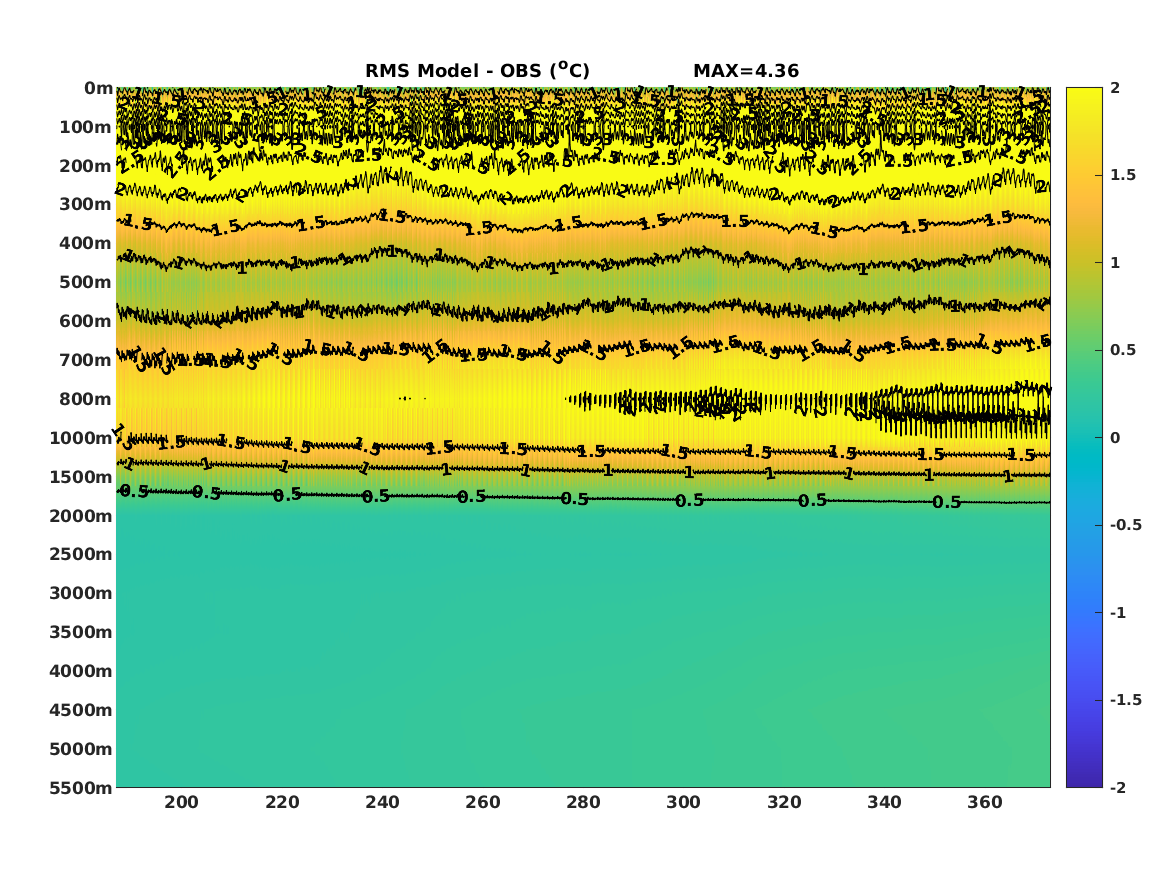1167x875 pixels.
Task: Pick the '-1' colorbar tick label
Action: (x=1118, y=612)
